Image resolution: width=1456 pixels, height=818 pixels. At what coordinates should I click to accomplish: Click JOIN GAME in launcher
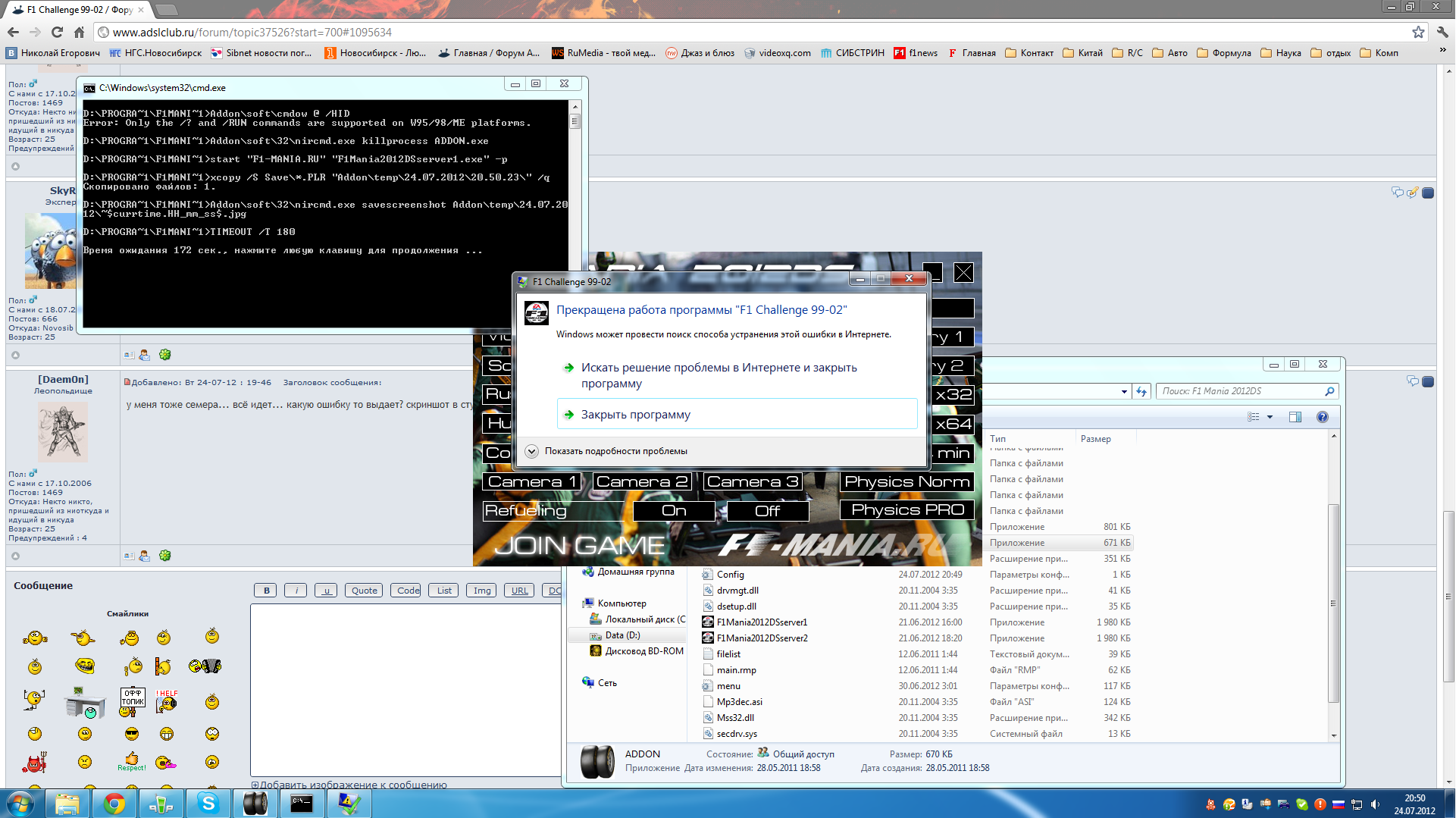coord(580,545)
